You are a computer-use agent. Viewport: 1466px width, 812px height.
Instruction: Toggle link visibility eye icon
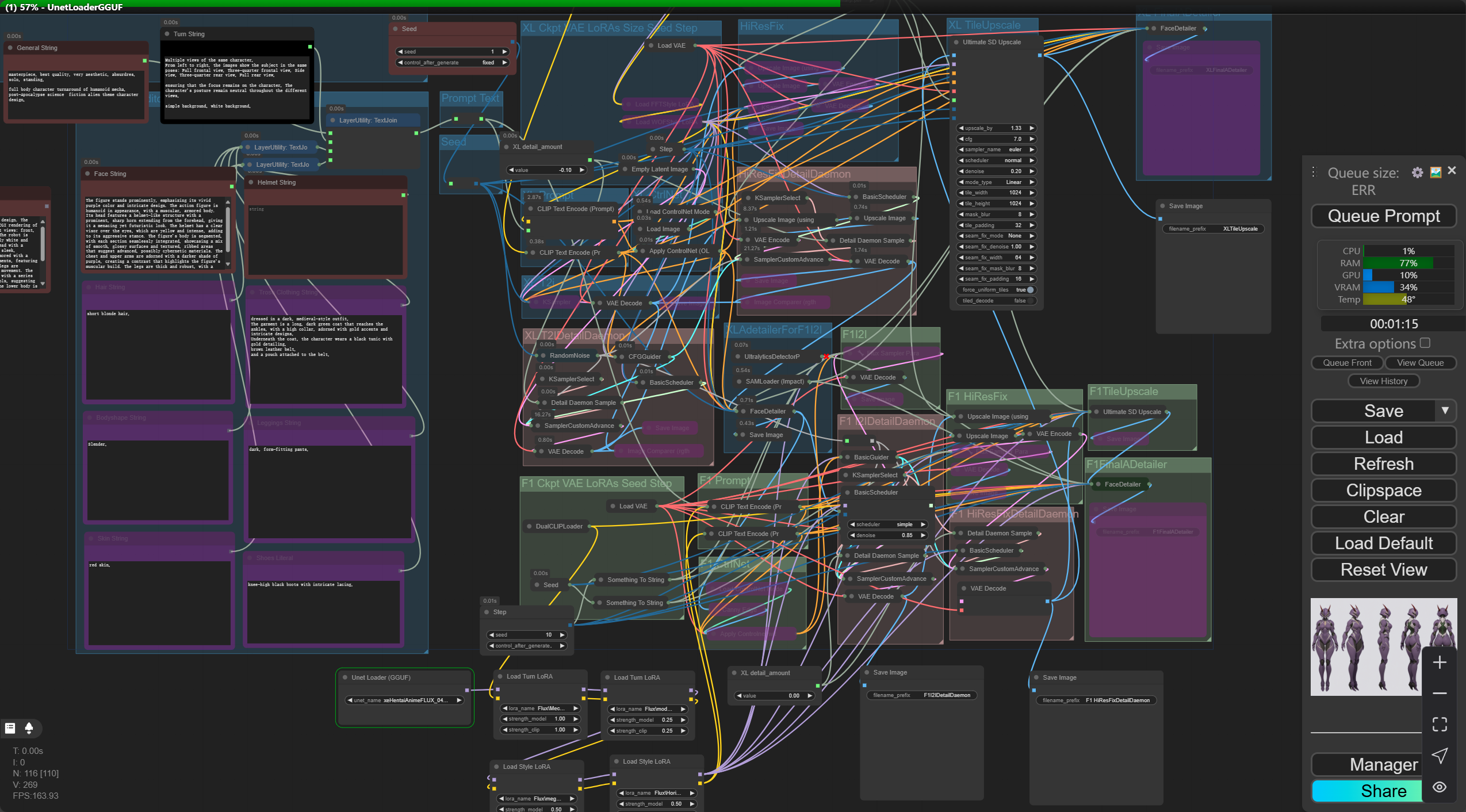1440,787
